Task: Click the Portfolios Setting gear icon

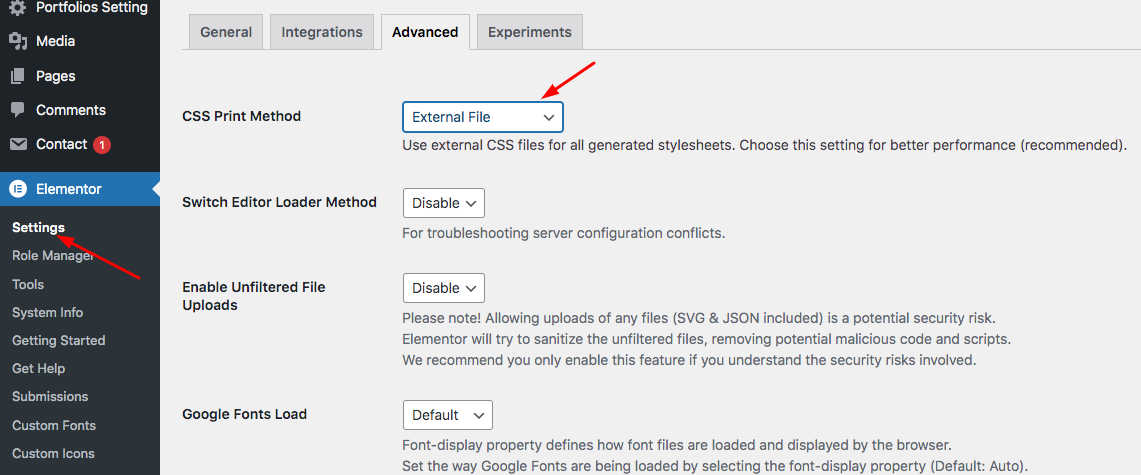Action: point(18,8)
